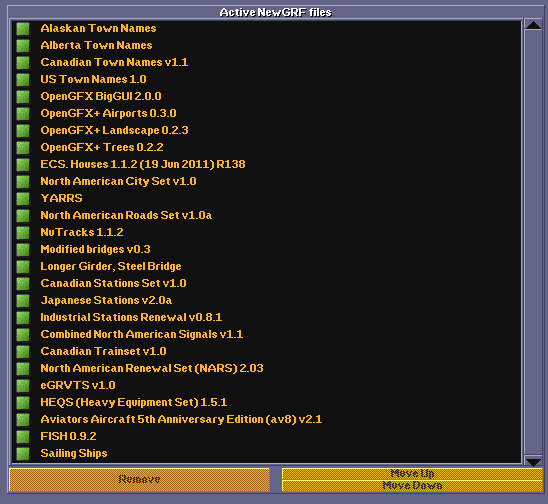Select Canadian Stations Set v1.0 entry
The width and height of the screenshot is (548, 504).
point(266,283)
